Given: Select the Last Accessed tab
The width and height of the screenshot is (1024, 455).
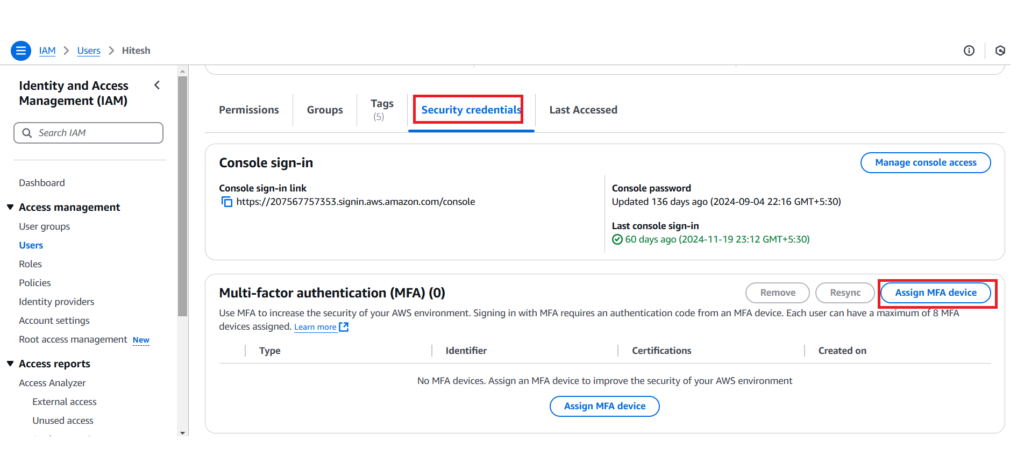Looking at the screenshot, I should pos(583,110).
